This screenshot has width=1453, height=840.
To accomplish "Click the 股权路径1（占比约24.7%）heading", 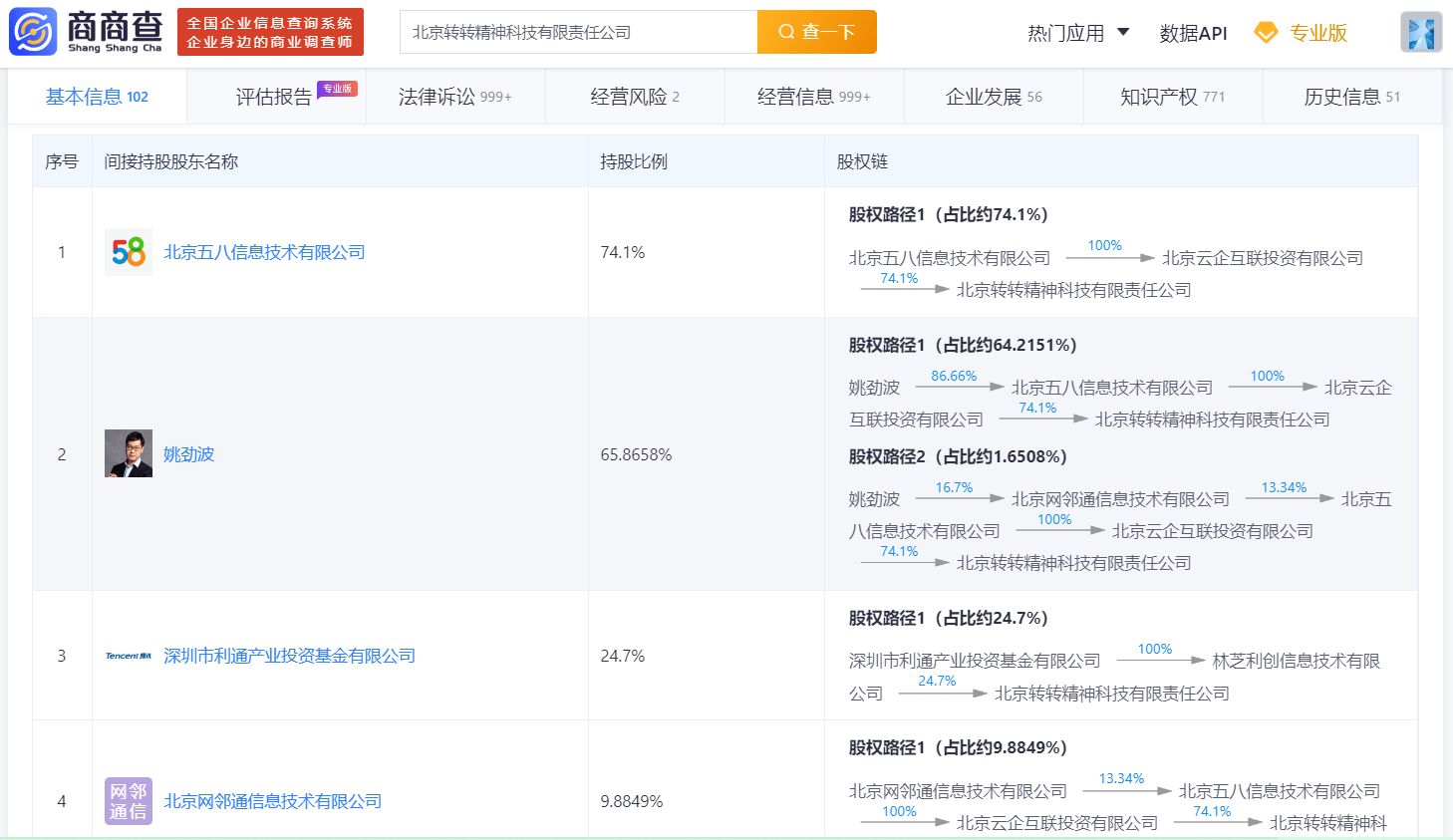I will coord(948,618).
